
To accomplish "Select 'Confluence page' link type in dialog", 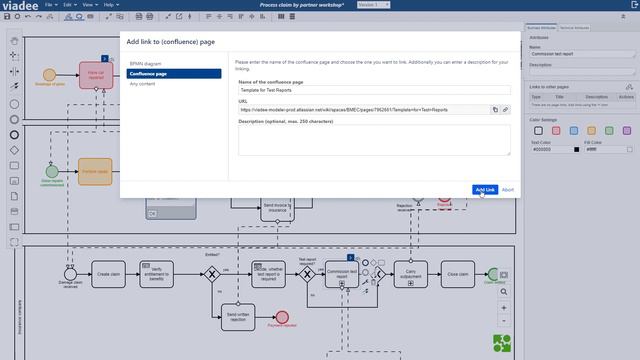I will pos(174,73).
